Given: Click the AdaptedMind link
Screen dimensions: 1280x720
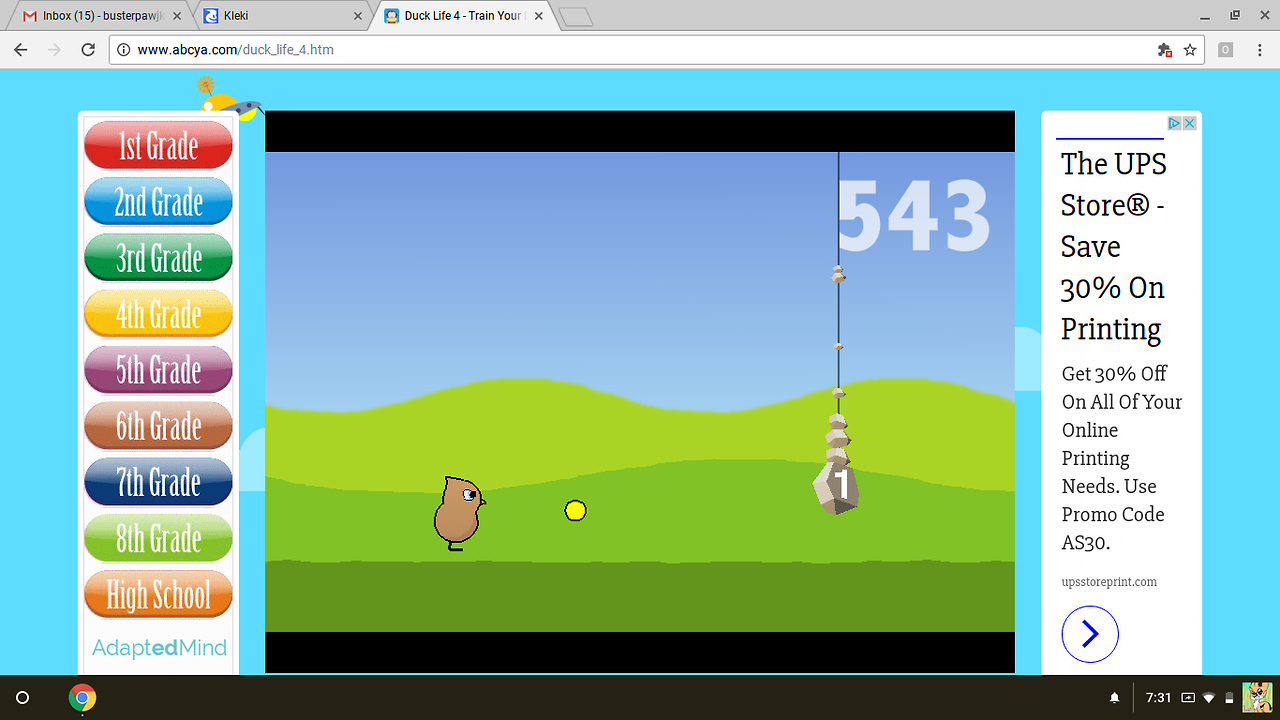Looking at the screenshot, I should 159,648.
